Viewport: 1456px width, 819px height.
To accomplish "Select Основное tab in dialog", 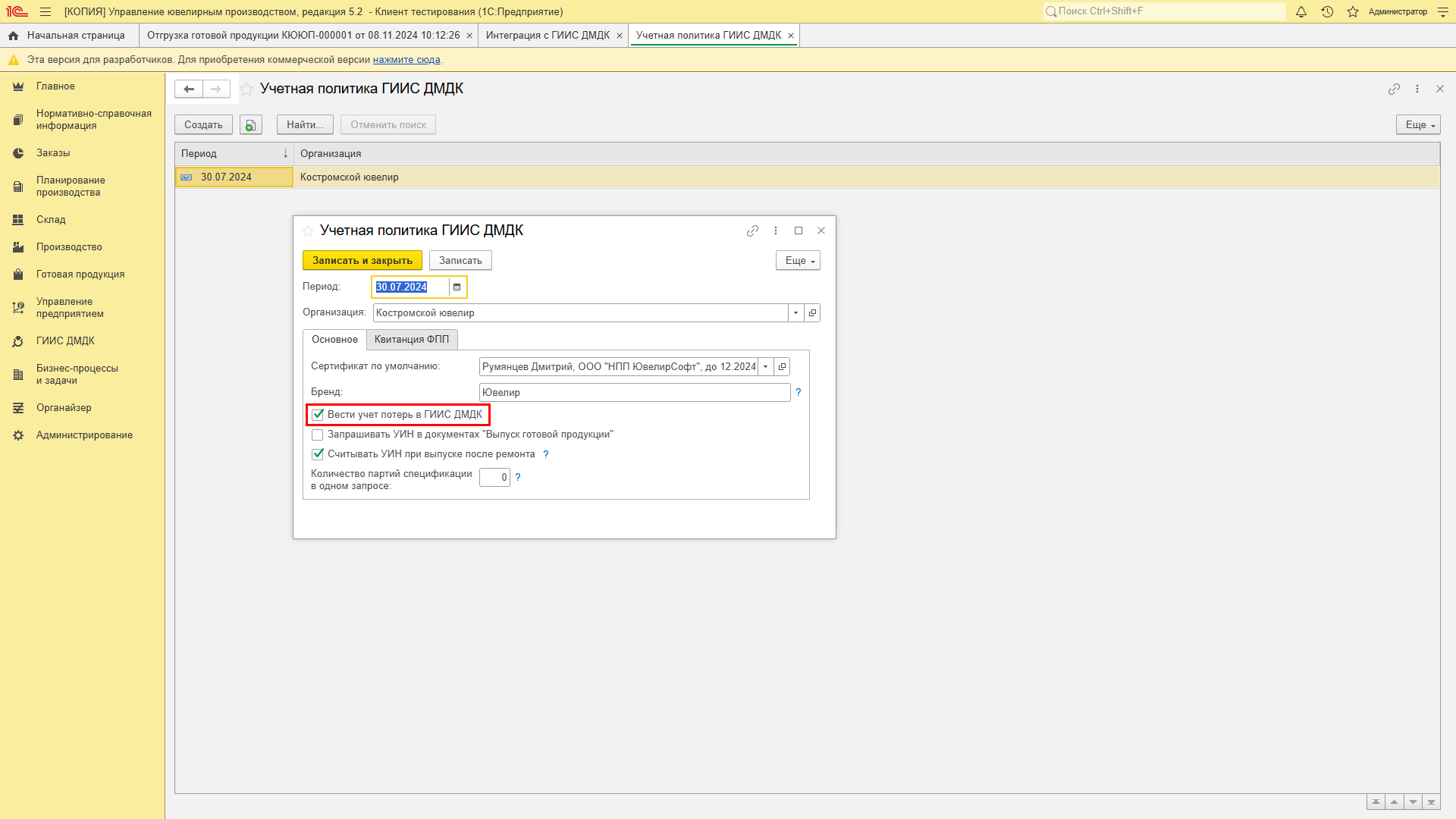I will click(334, 340).
